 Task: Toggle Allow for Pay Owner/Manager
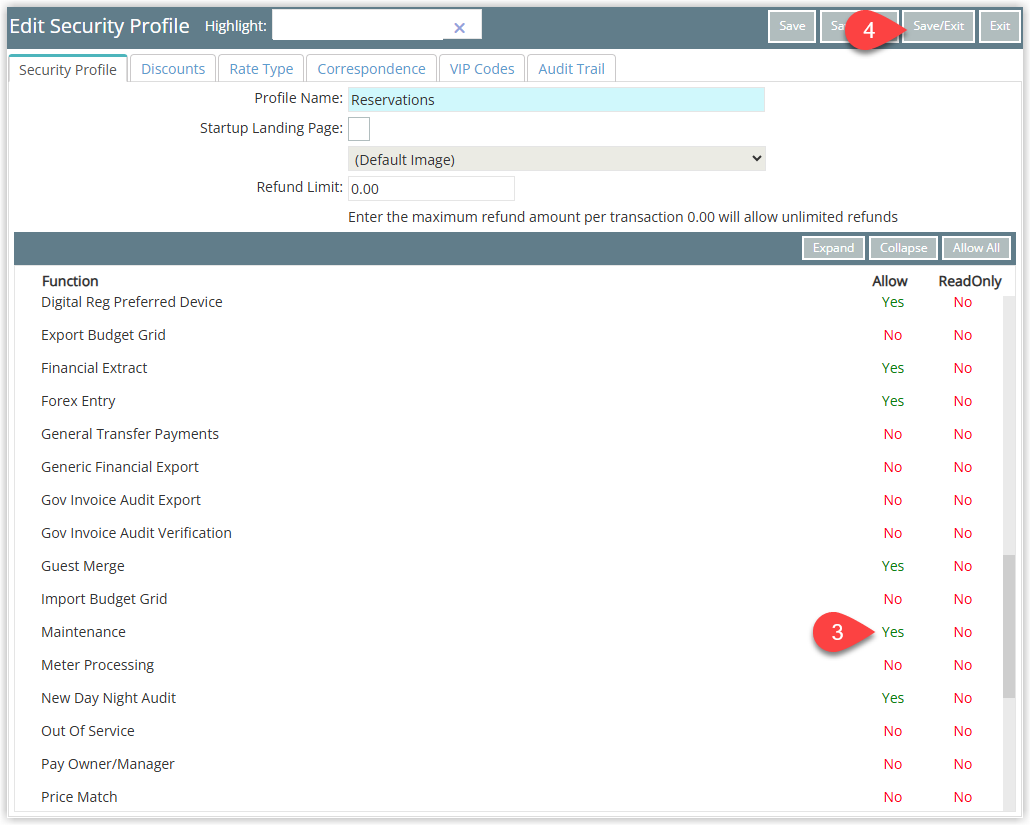click(x=892, y=764)
